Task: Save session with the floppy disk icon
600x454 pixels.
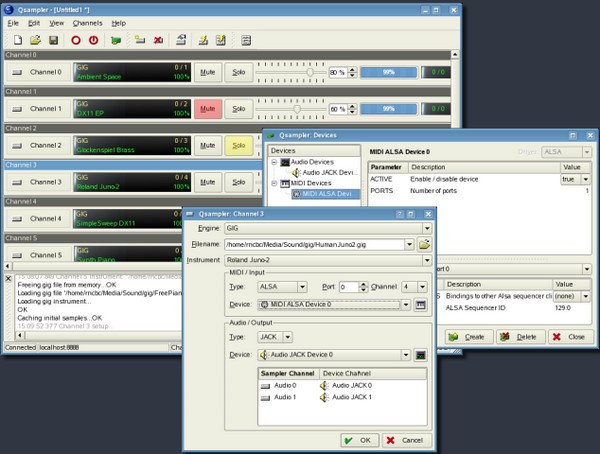Action: point(53,40)
